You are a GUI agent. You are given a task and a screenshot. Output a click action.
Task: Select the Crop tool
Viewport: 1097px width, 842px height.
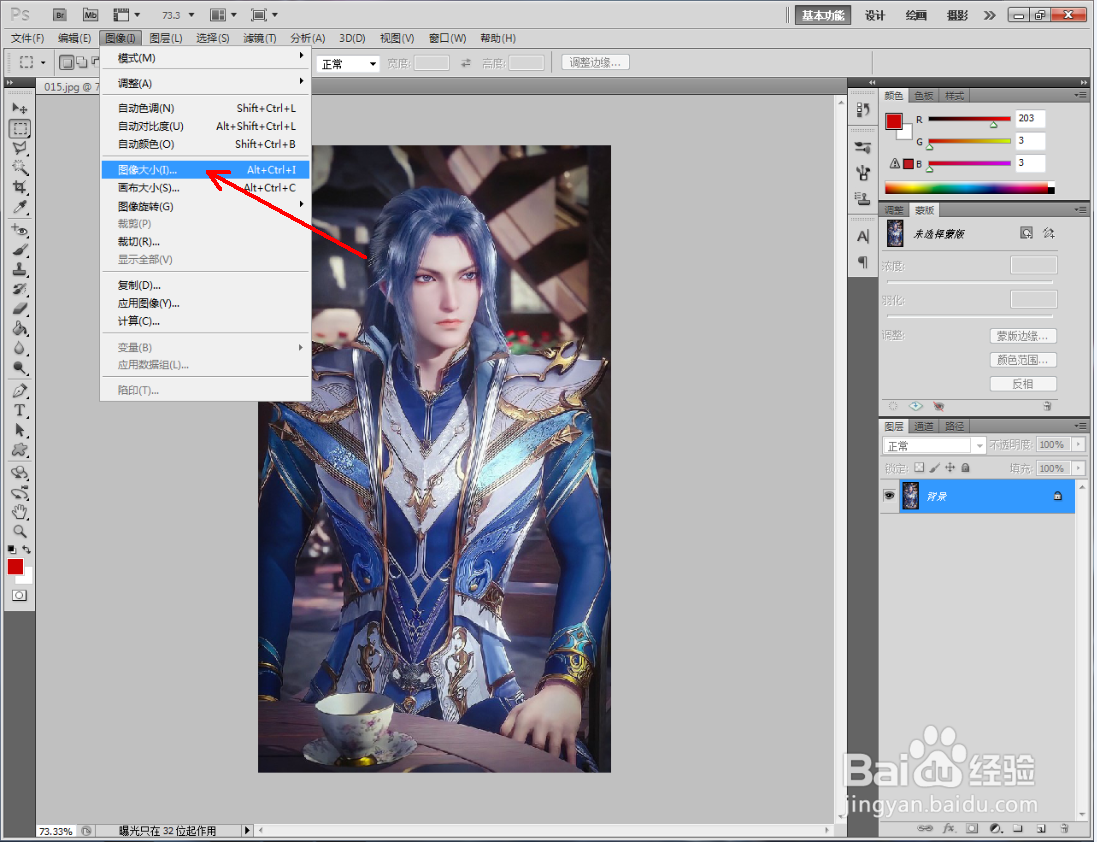click(x=20, y=187)
